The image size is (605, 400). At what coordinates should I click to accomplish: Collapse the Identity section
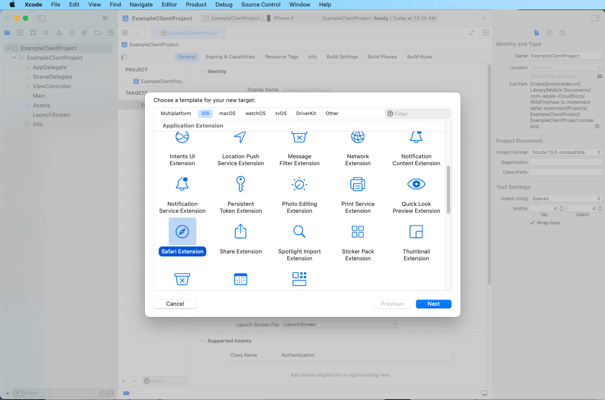(201, 71)
